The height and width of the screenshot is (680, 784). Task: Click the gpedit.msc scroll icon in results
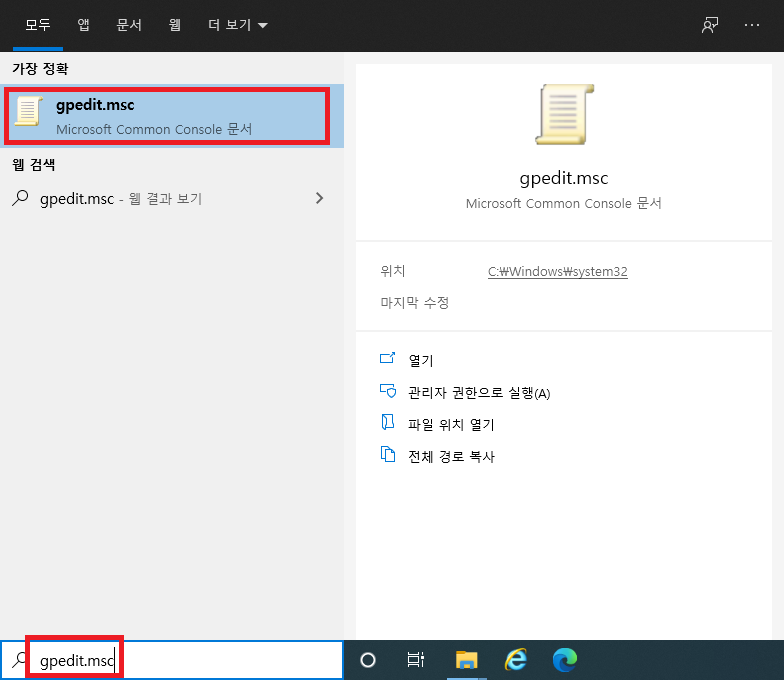28,111
